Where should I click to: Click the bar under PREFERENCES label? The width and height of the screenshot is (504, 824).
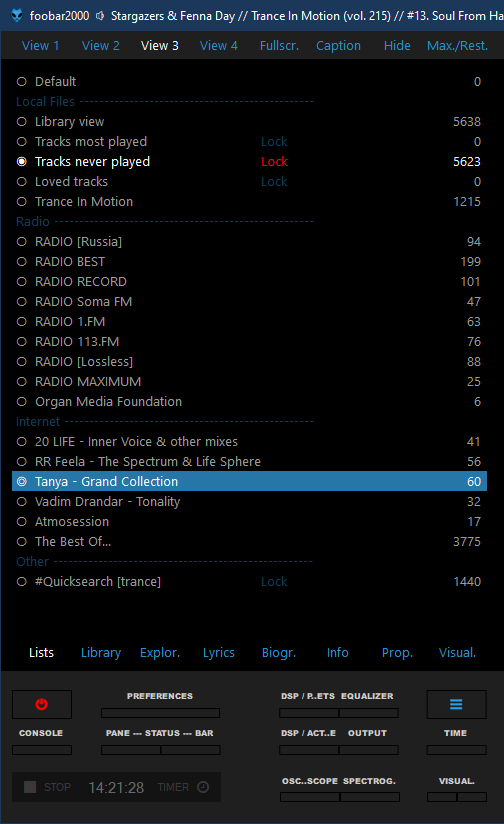(160, 713)
